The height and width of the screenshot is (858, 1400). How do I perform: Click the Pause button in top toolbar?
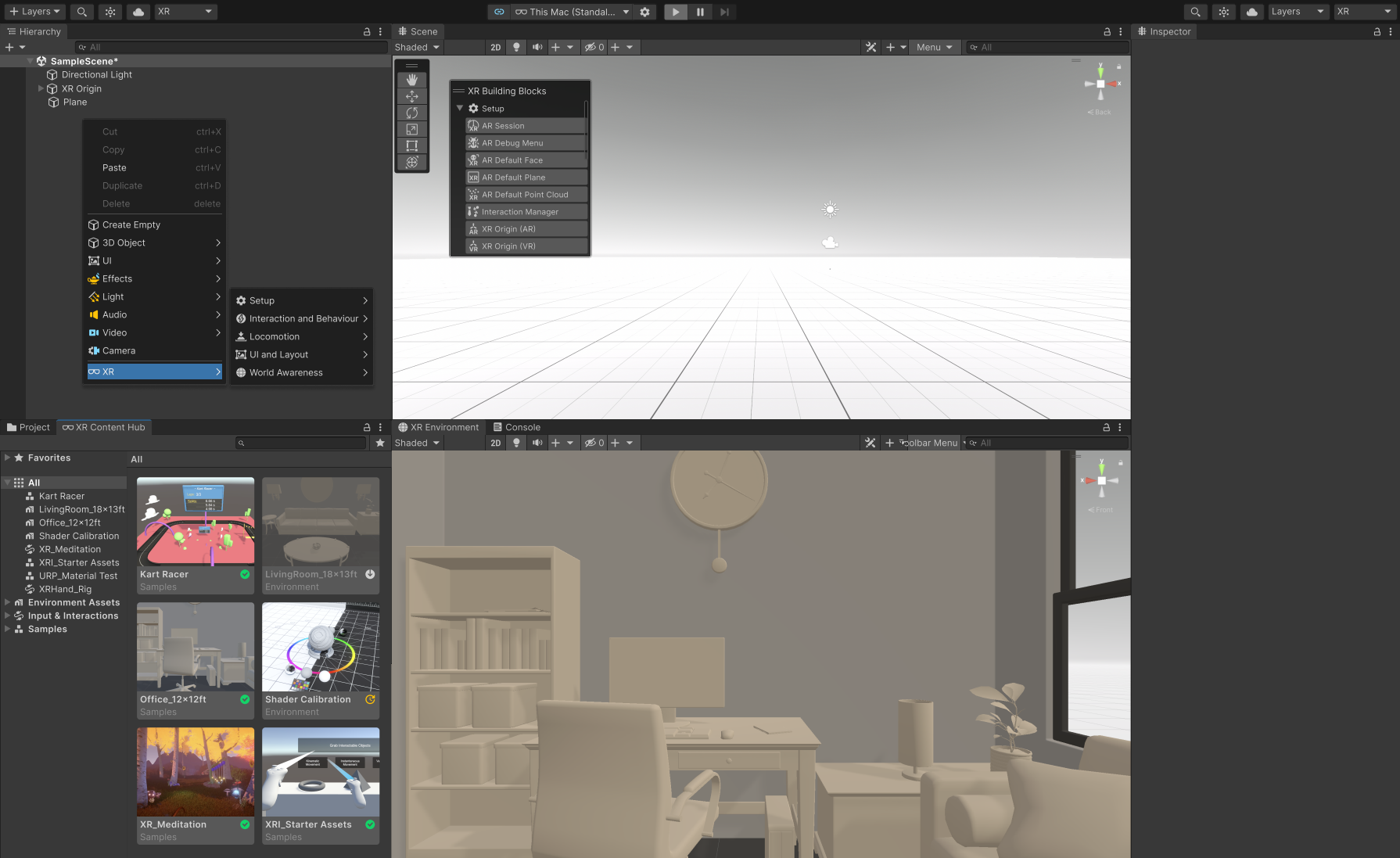coord(700,12)
